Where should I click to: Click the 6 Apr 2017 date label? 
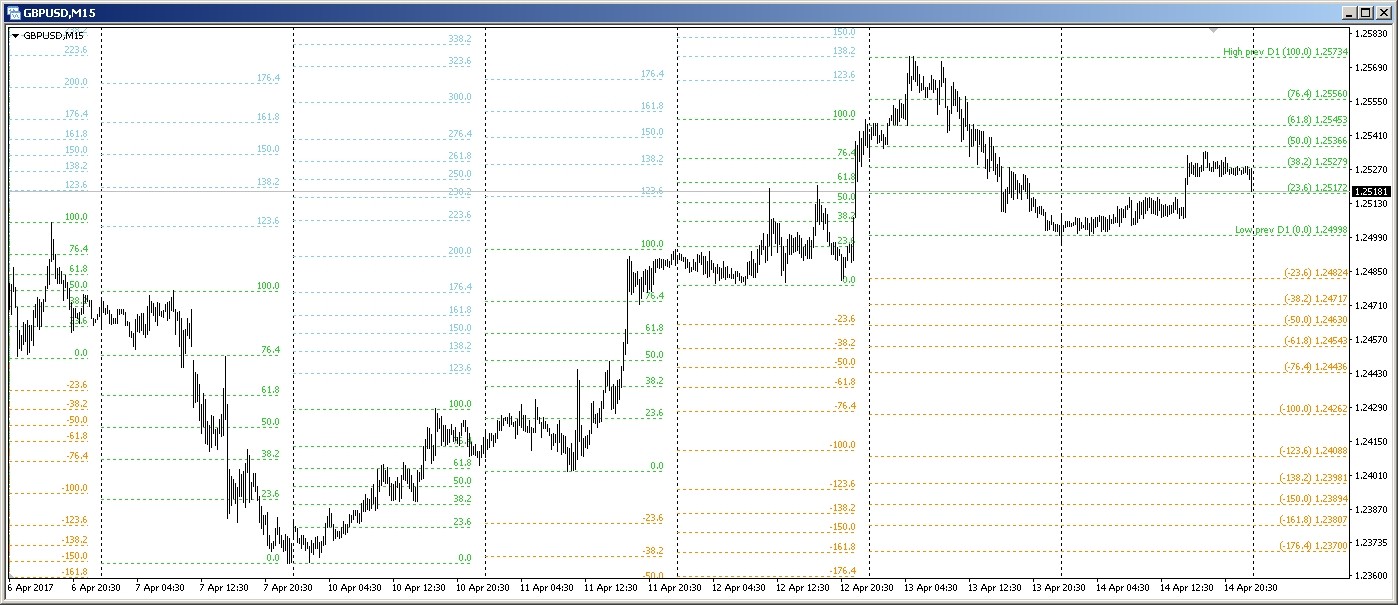click(x=28, y=589)
